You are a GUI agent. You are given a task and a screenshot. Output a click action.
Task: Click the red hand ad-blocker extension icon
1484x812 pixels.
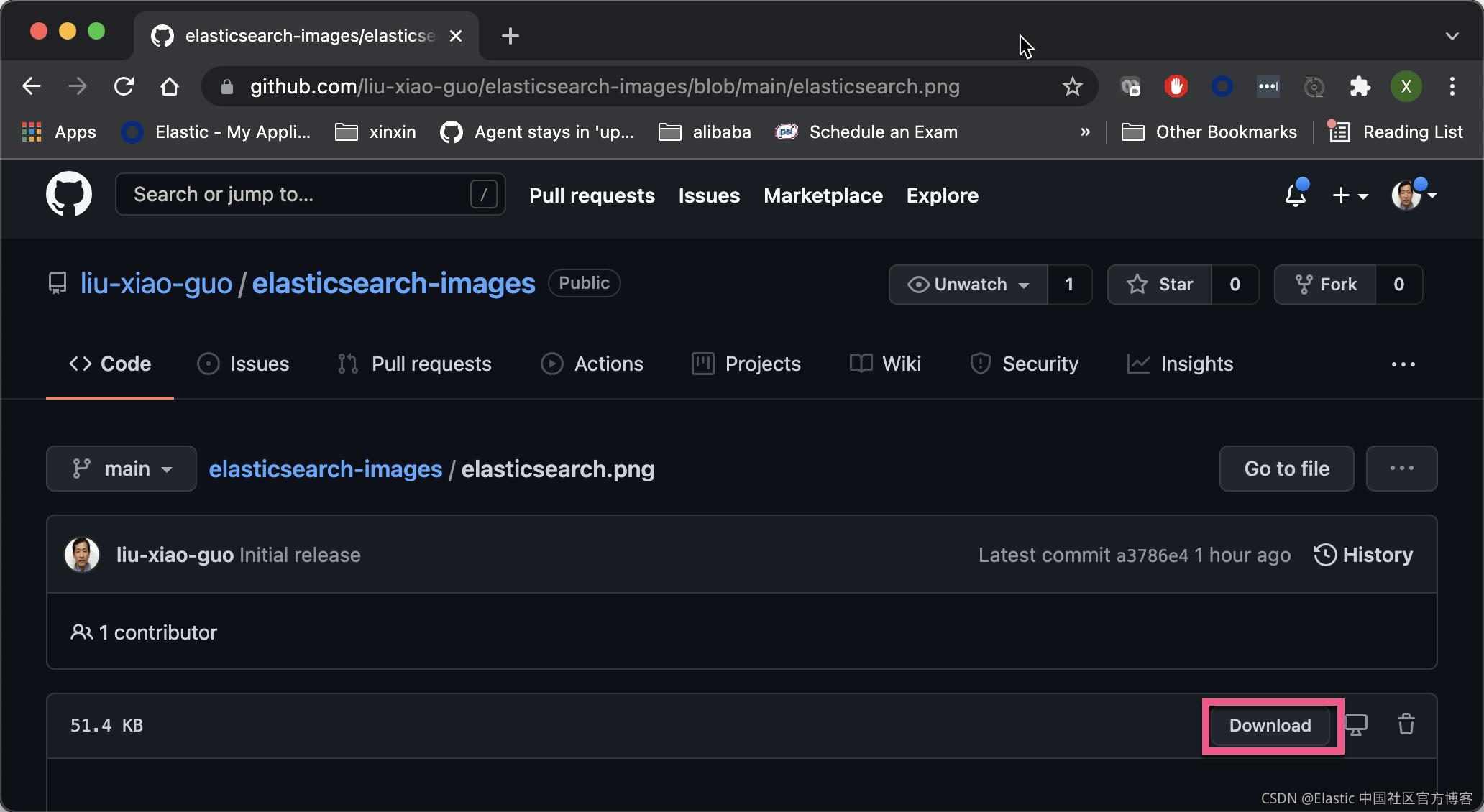tap(1176, 86)
